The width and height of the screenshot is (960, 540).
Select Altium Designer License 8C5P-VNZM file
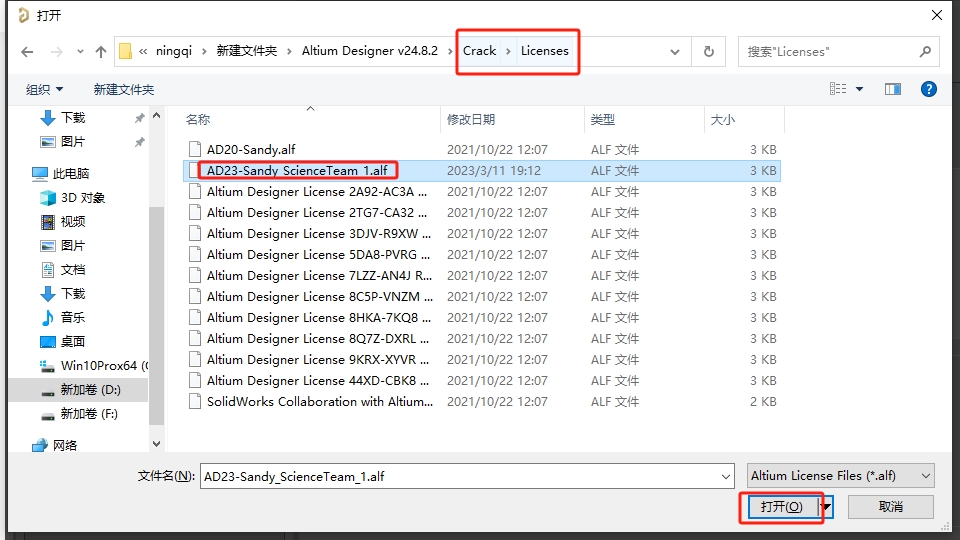(x=482, y=297)
